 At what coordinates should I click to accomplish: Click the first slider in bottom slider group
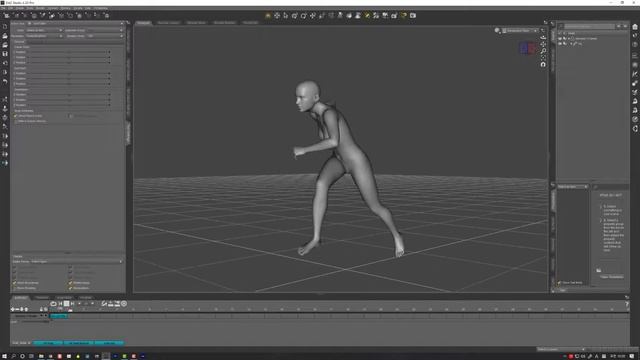pos(69,95)
